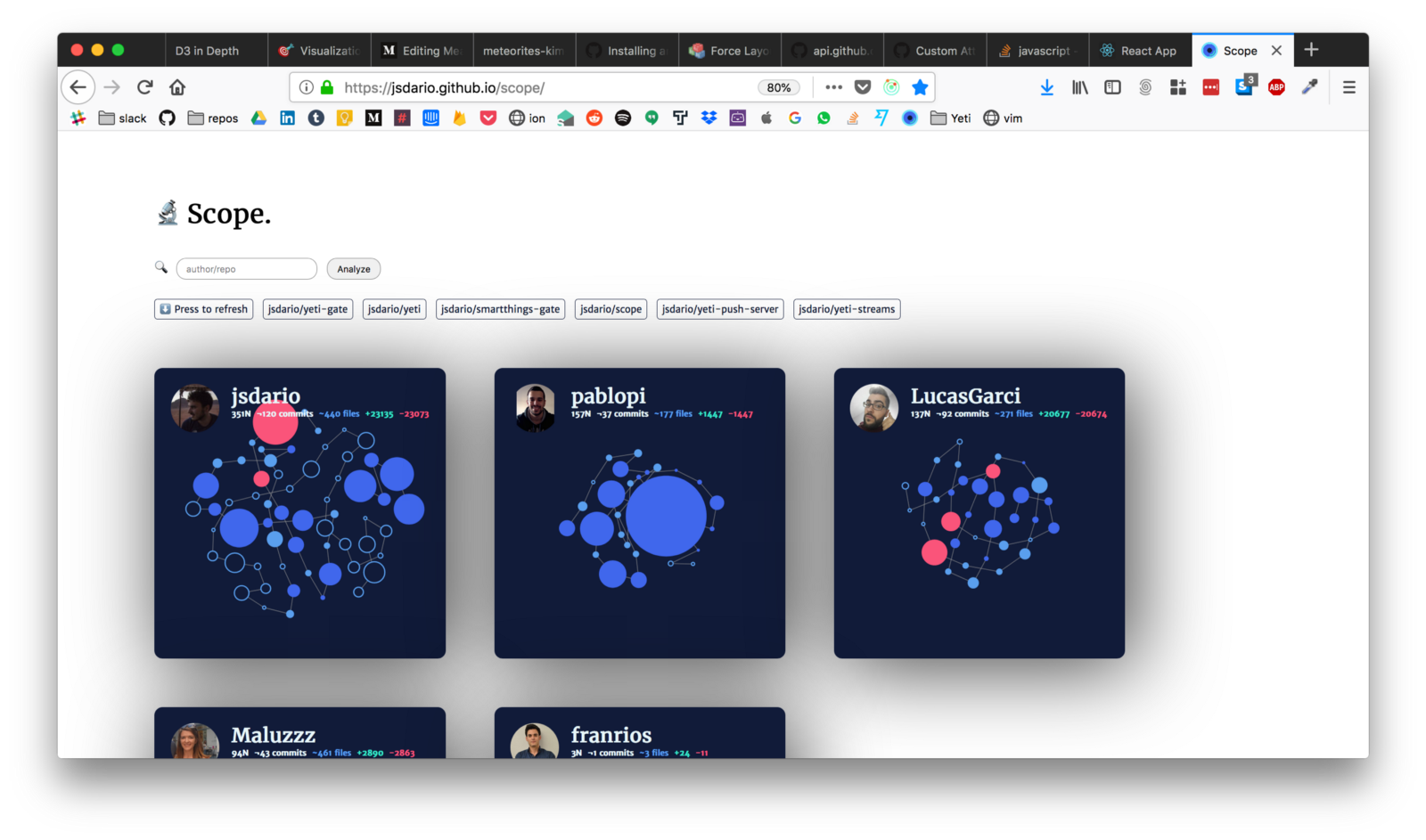Reload the current page
The image size is (1426, 840).
pos(144,87)
